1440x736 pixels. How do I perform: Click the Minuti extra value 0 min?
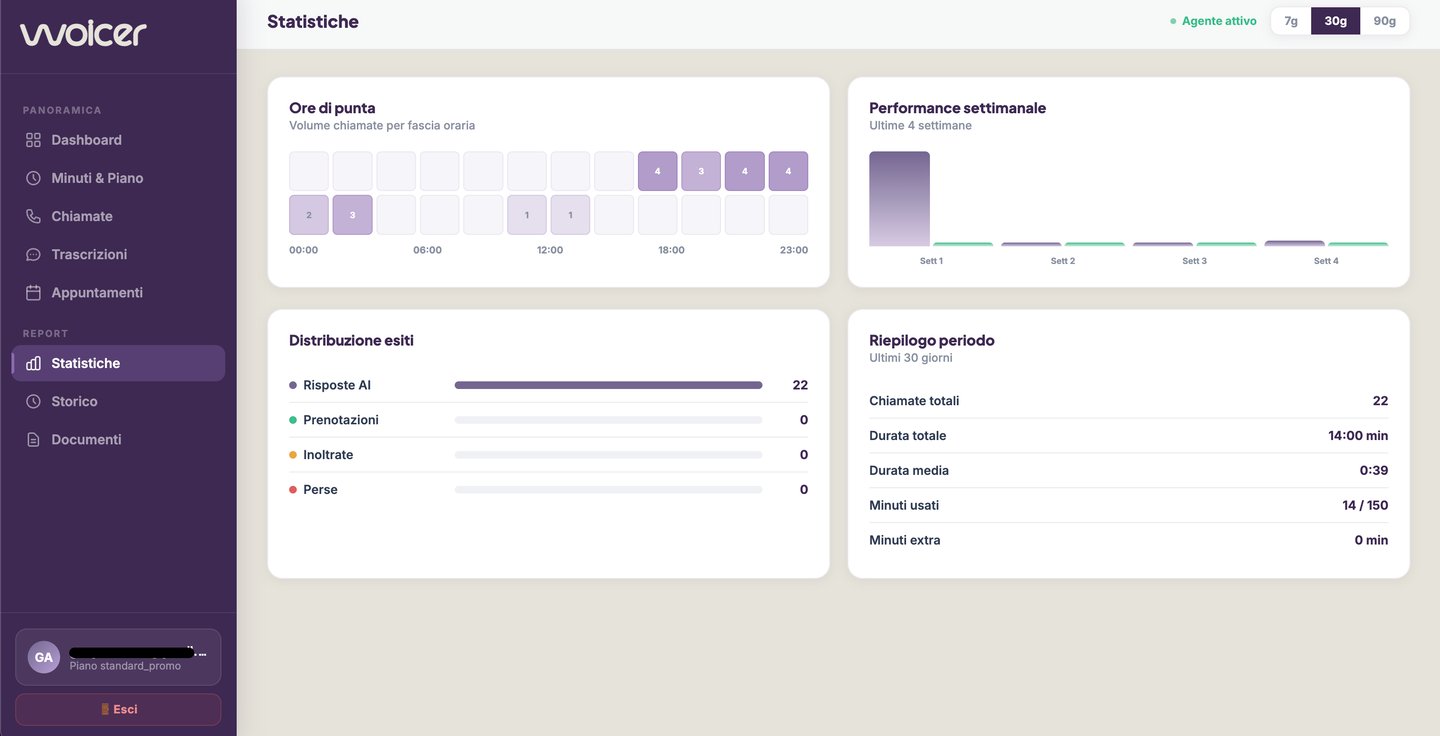pos(1371,540)
